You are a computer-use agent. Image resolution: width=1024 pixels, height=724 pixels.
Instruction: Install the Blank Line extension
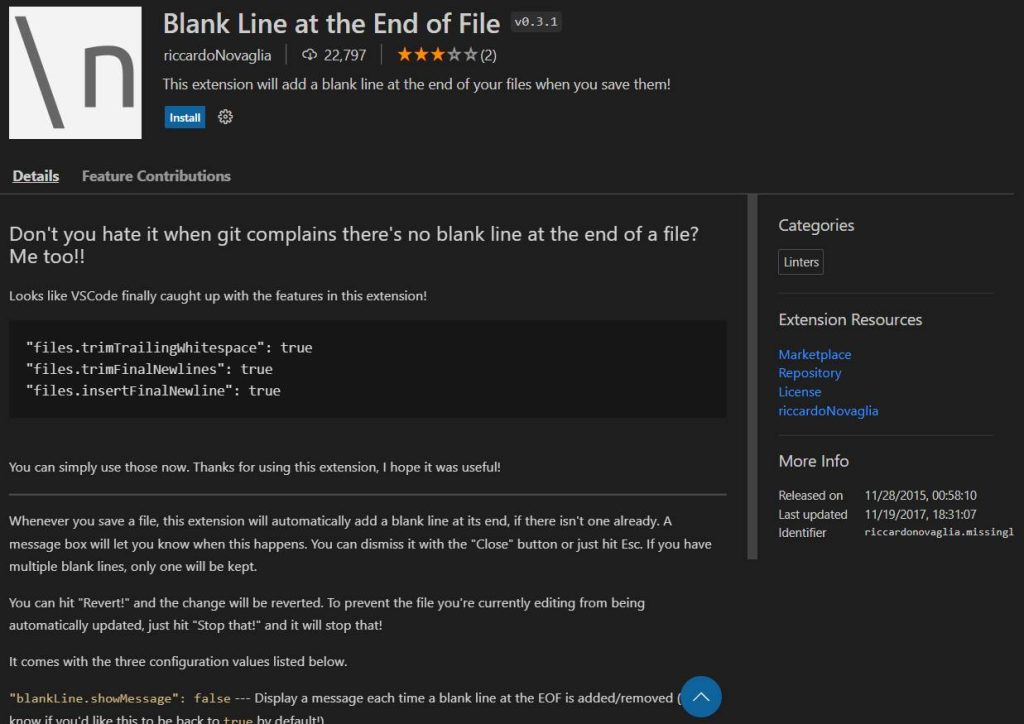click(185, 118)
